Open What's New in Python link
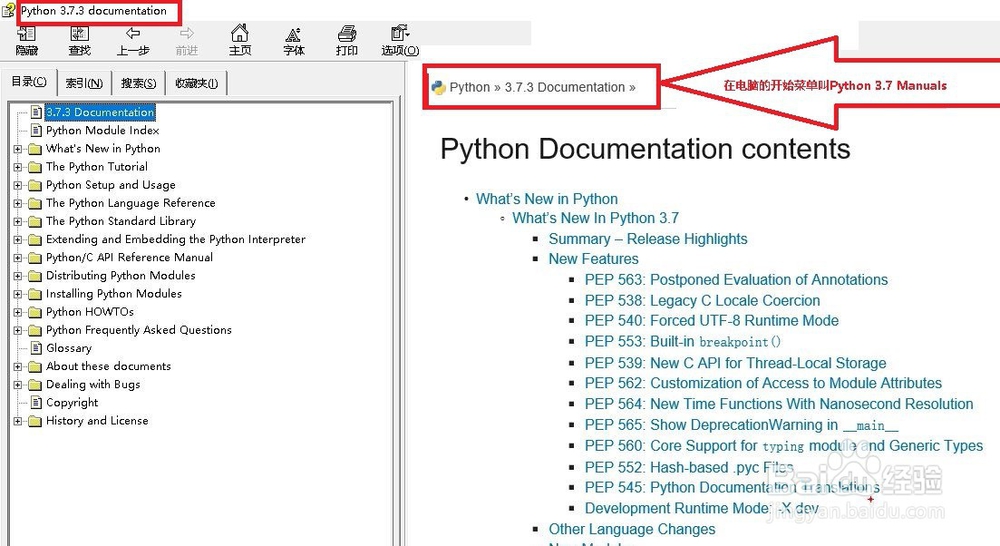Screen dimensions: 1000x546 pos(547,199)
